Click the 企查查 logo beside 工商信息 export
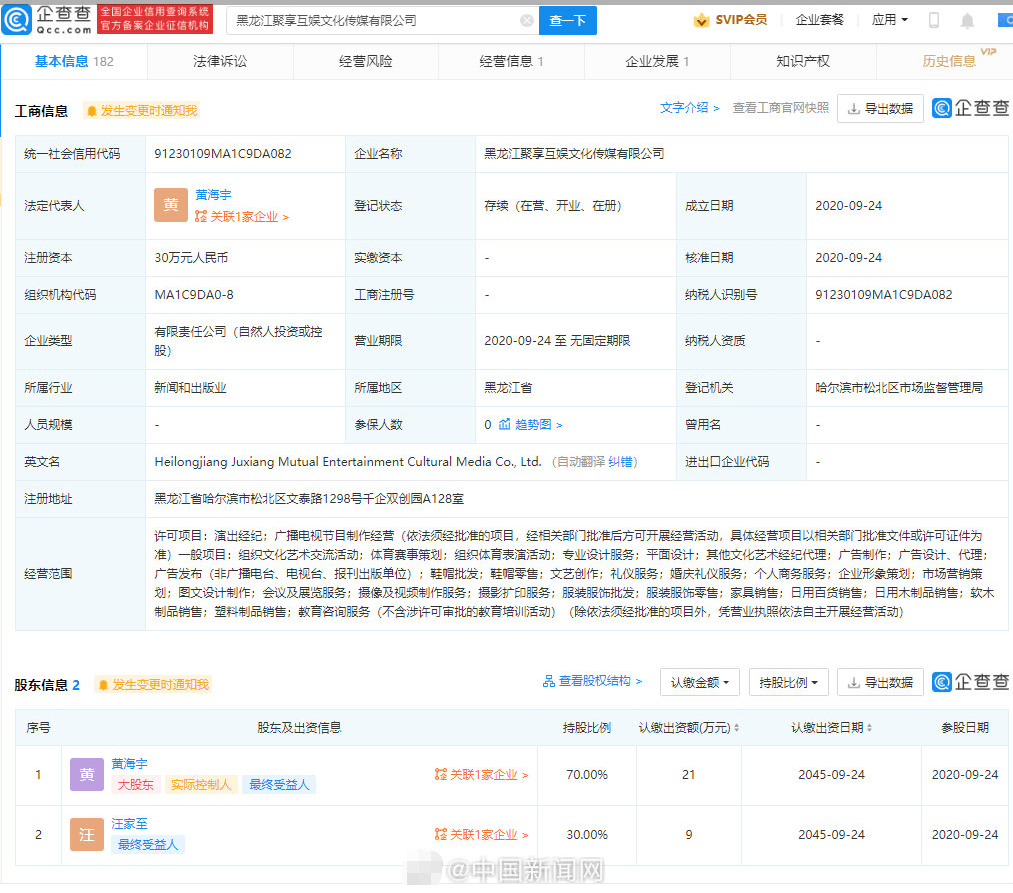Screen dimensions: 1013x893 970,108
